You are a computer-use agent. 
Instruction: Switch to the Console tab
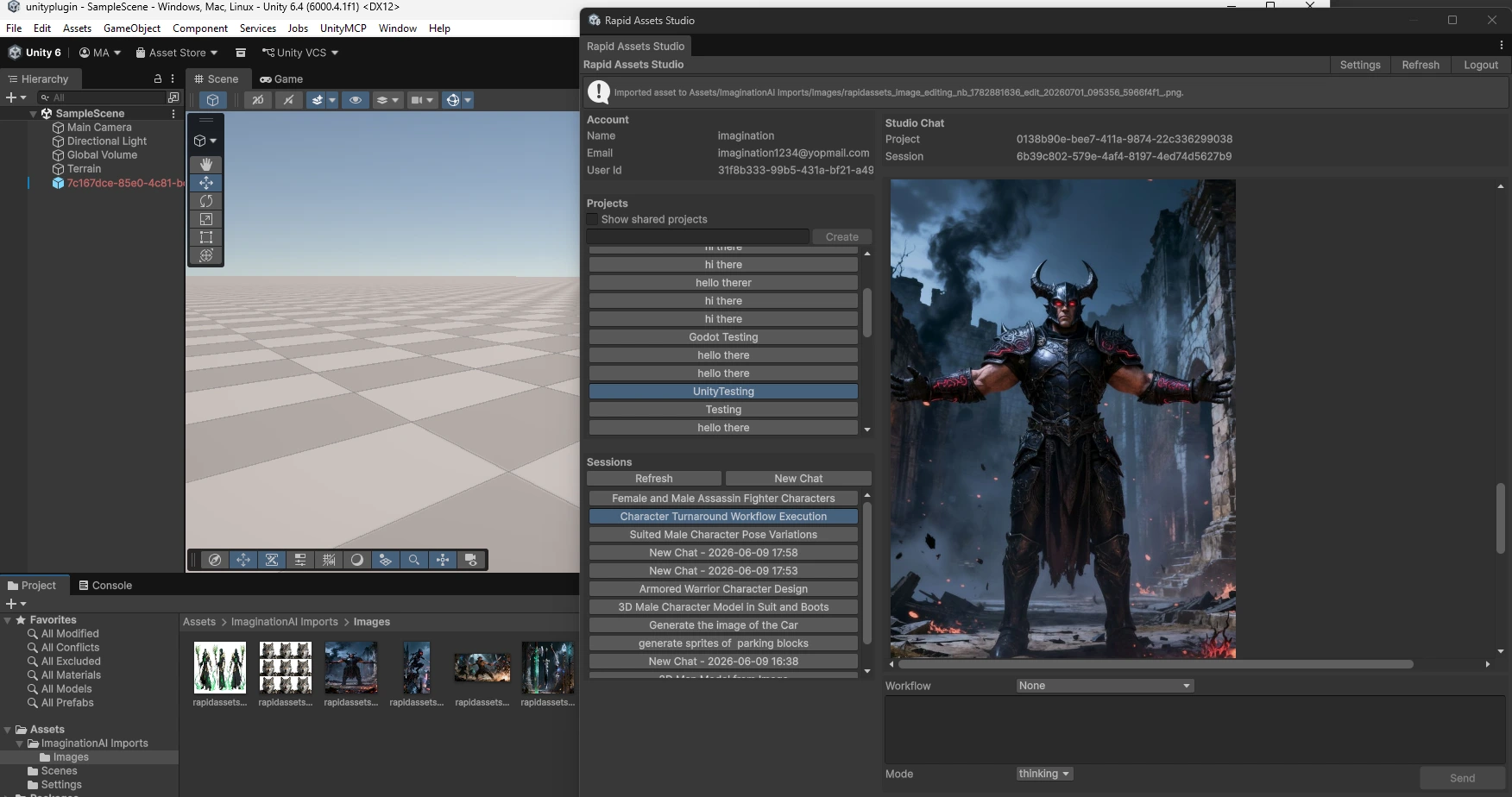(x=105, y=585)
